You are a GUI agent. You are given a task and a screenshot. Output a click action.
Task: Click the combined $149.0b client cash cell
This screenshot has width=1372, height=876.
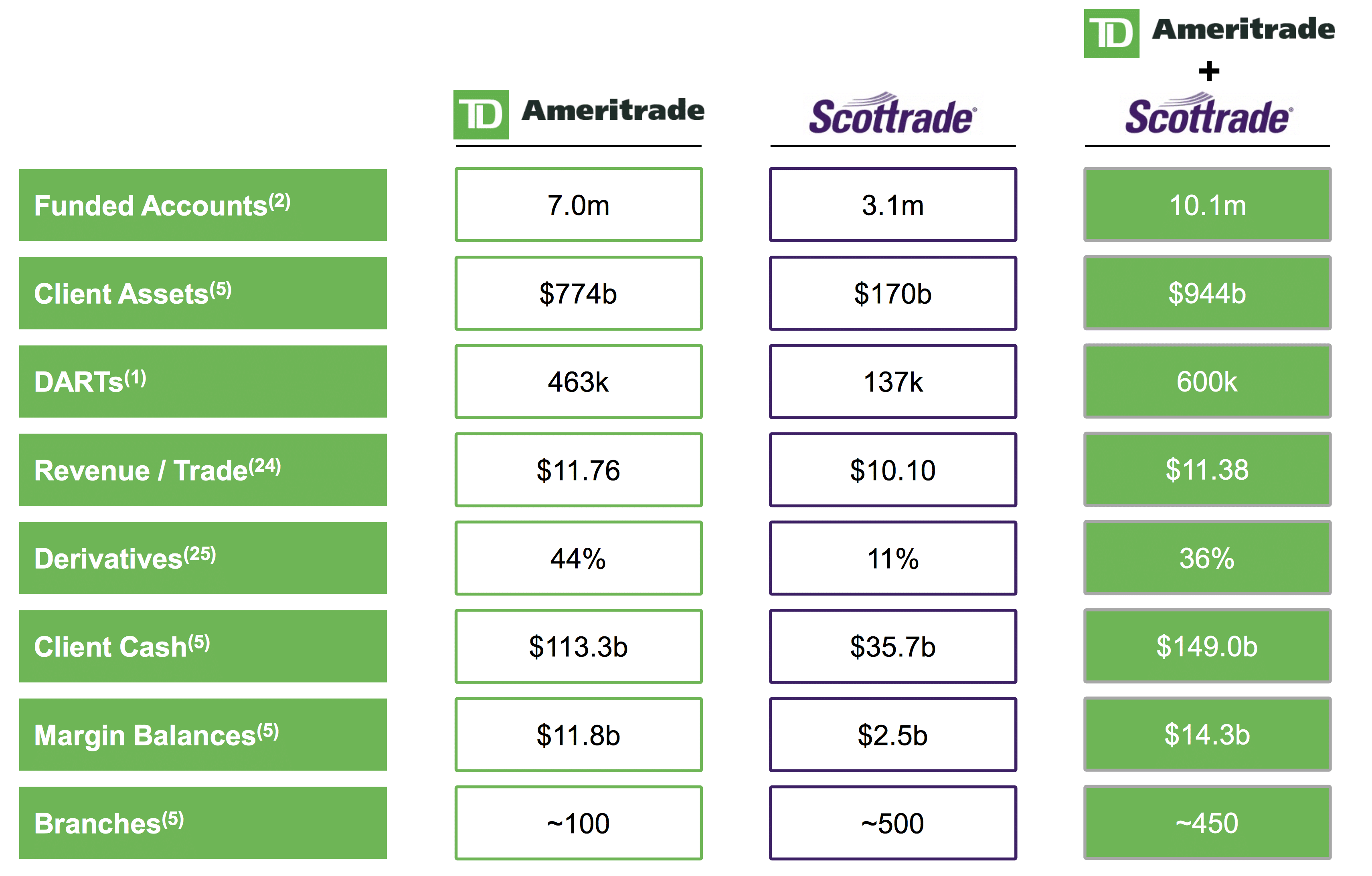[1207, 646]
